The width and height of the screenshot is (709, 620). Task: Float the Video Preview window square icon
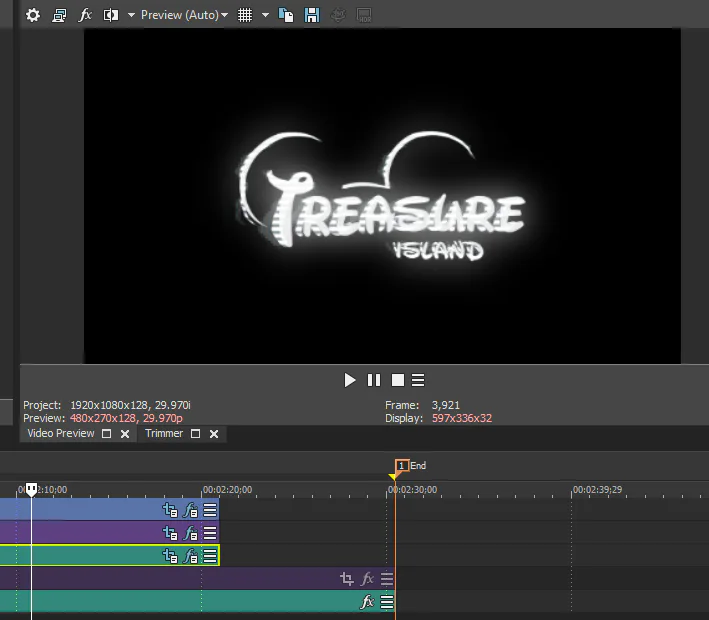point(106,434)
